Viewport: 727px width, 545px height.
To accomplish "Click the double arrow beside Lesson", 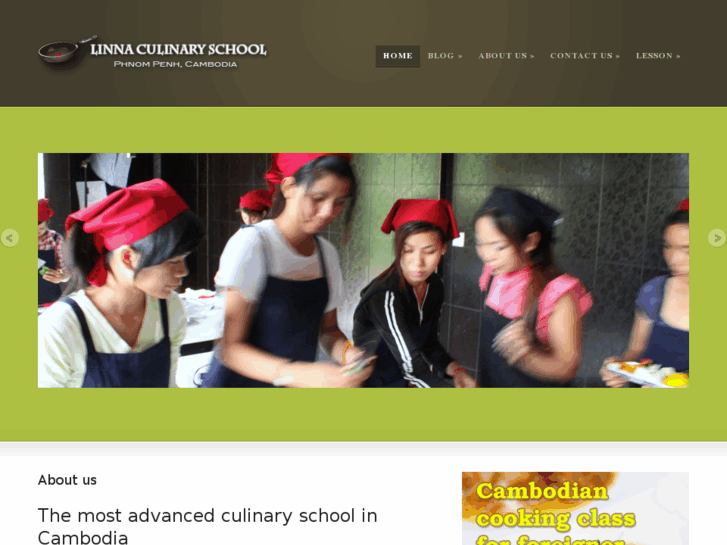I will pyautogui.click(x=678, y=56).
